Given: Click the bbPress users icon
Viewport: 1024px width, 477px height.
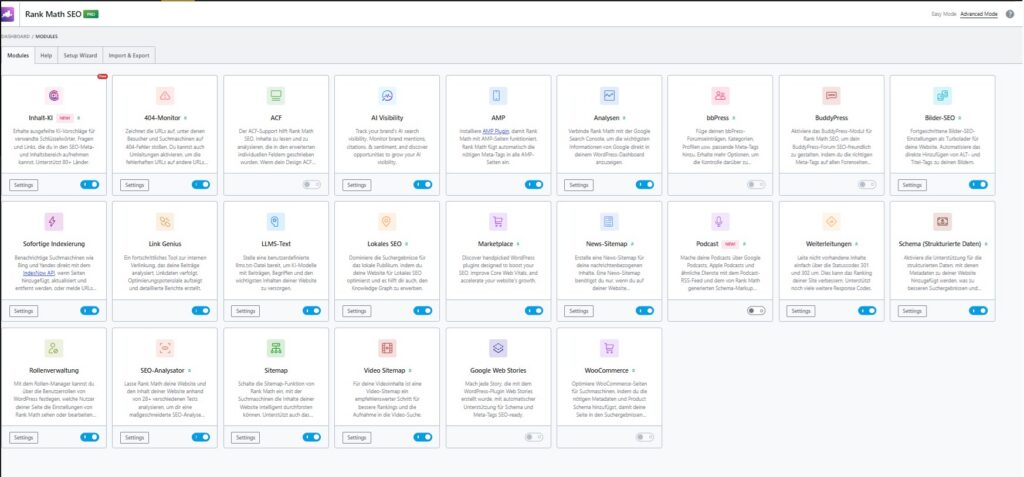Looking at the screenshot, I should pyautogui.click(x=720, y=96).
